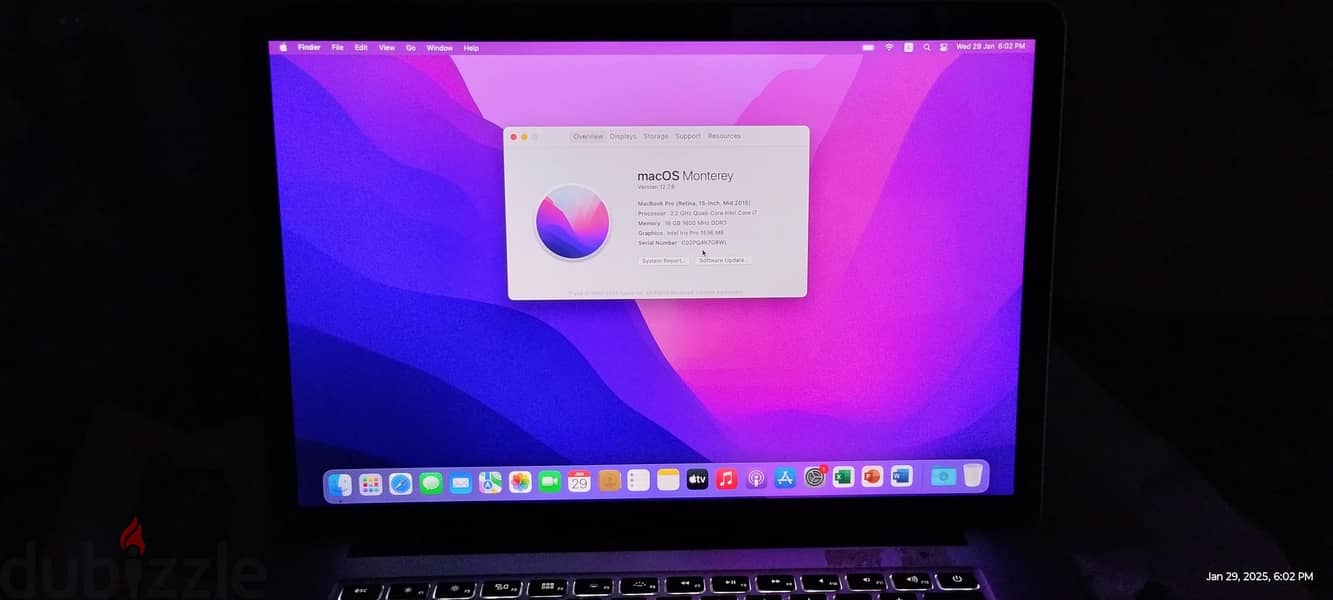Check battery status in menu bar
The width and height of the screenshot is (1333, 600).
click(868, 47)
